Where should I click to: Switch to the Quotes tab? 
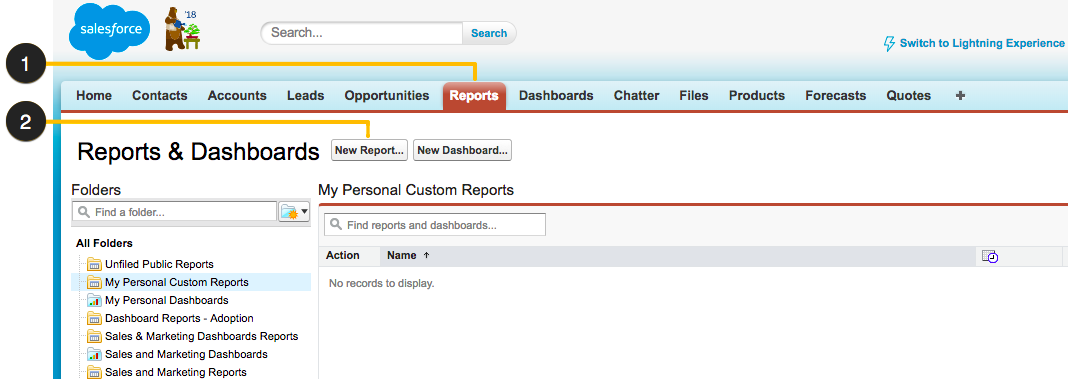909,96
